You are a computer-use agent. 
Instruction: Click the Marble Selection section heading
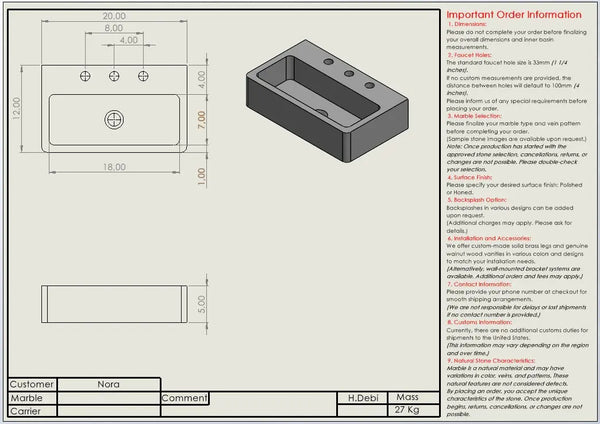[x=478, y=116]
